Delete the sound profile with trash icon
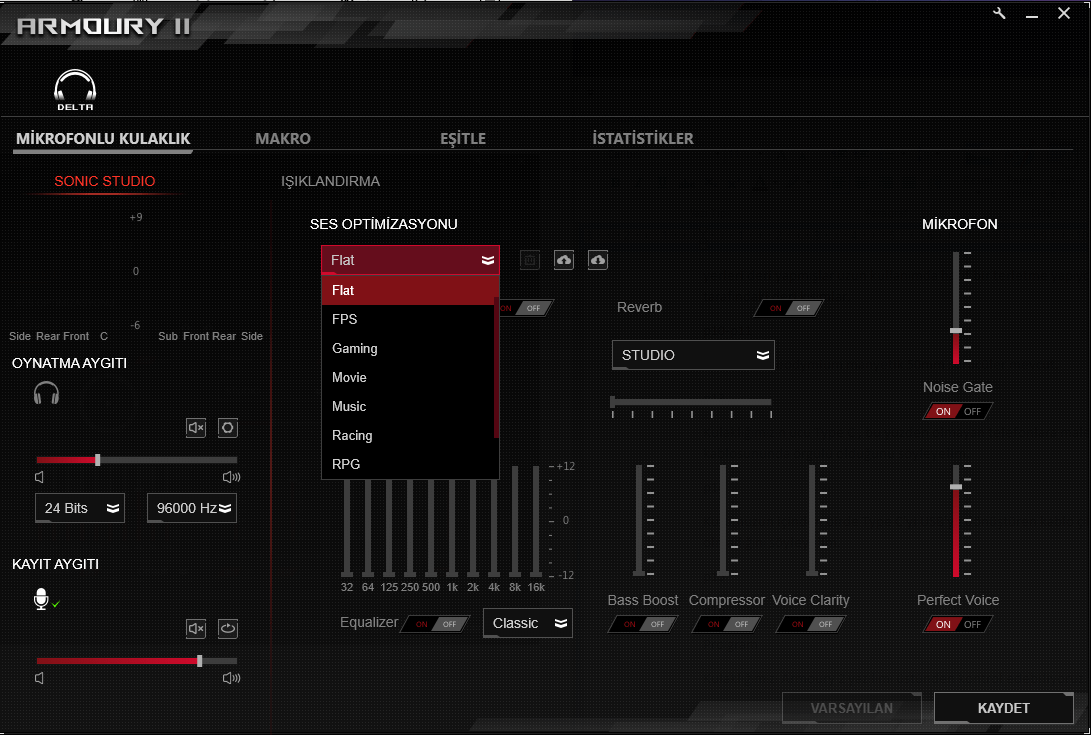 [x=529, y=260]
